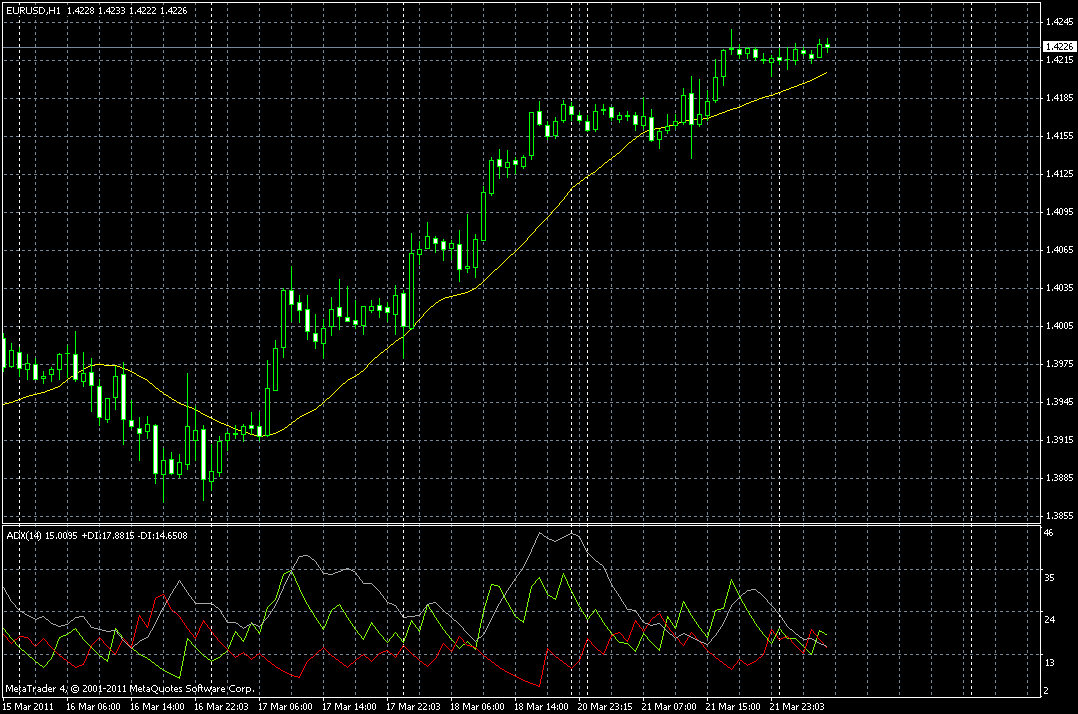Click the 1.4005 price scale value
1078x714 pixels.
click(1059, 326)
